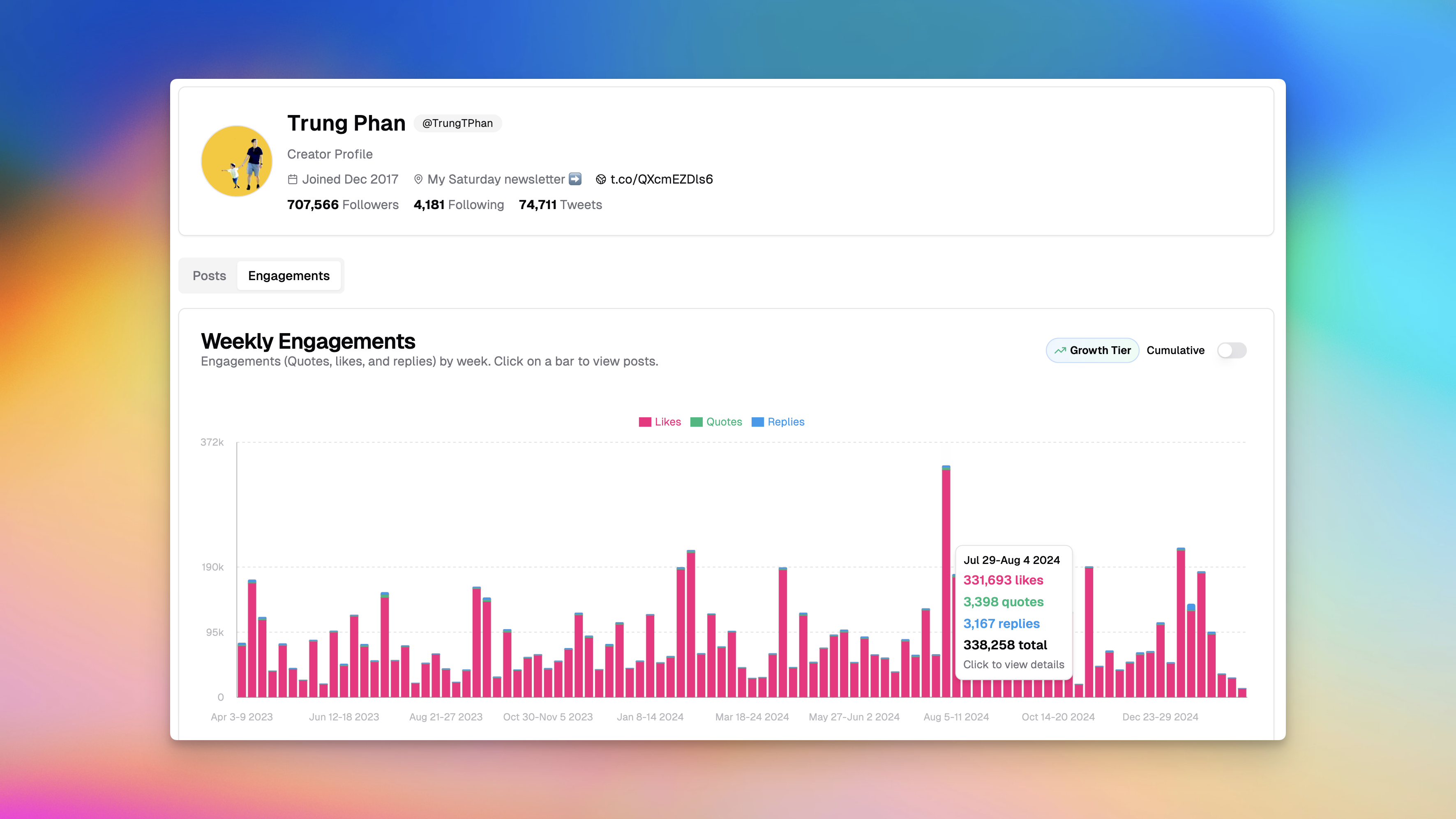This screenshot has height=819, width=1456.
Task: Click the @TrungTPhan handle badge
Action: coord(457,123)
